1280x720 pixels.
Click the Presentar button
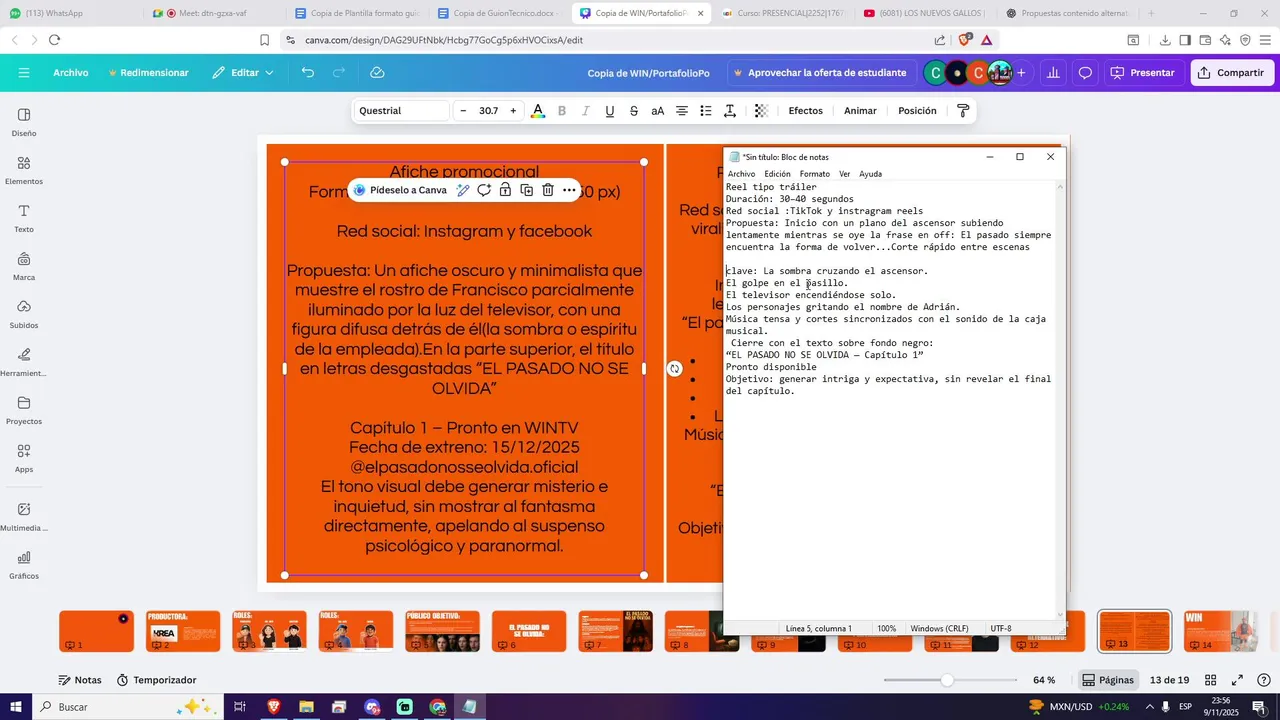click(1143, 73)
